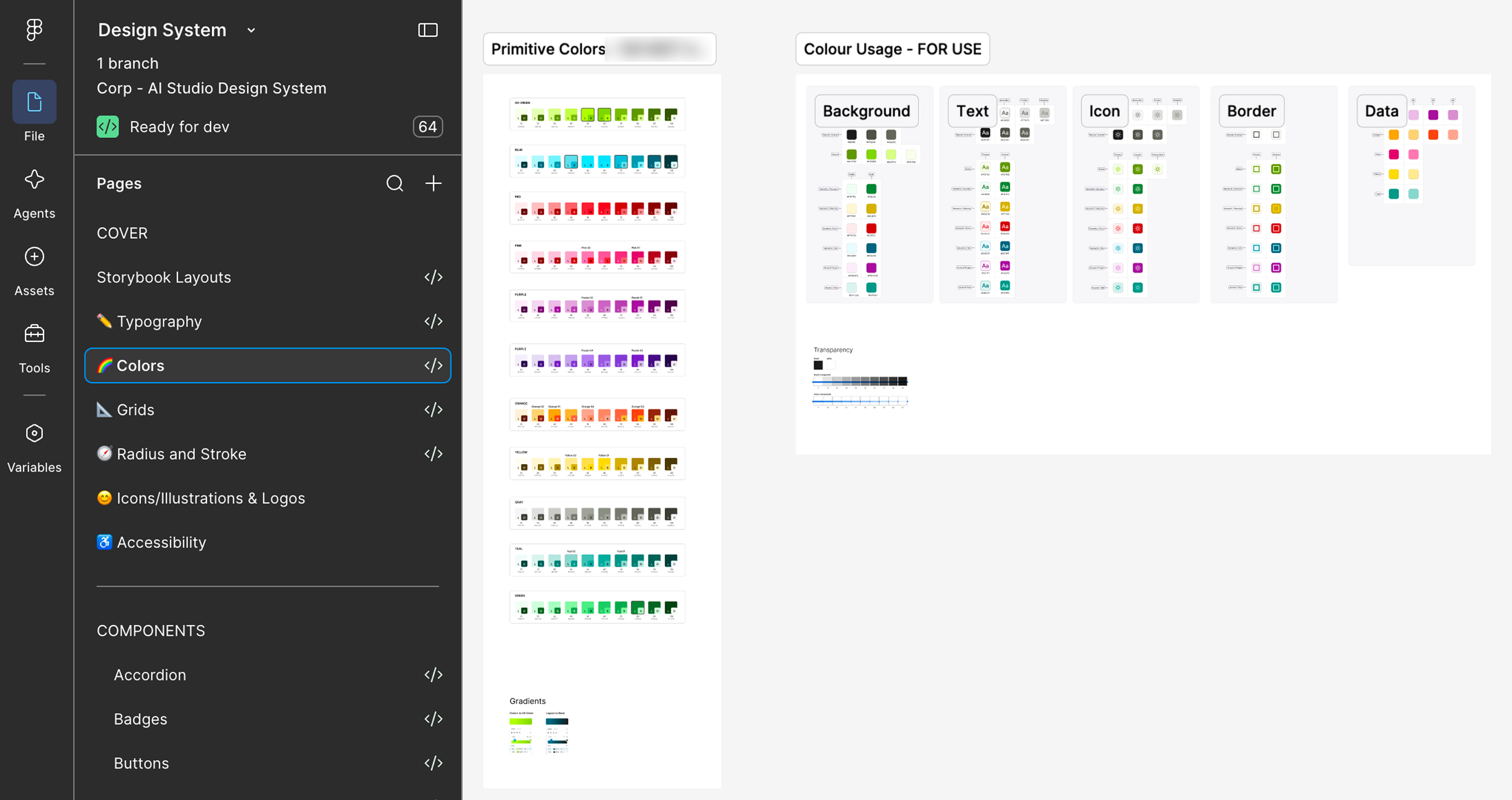This screenshot has height=800, width=1512.
Task: Select the Background section heading on canvas
Action: point(866,111)
